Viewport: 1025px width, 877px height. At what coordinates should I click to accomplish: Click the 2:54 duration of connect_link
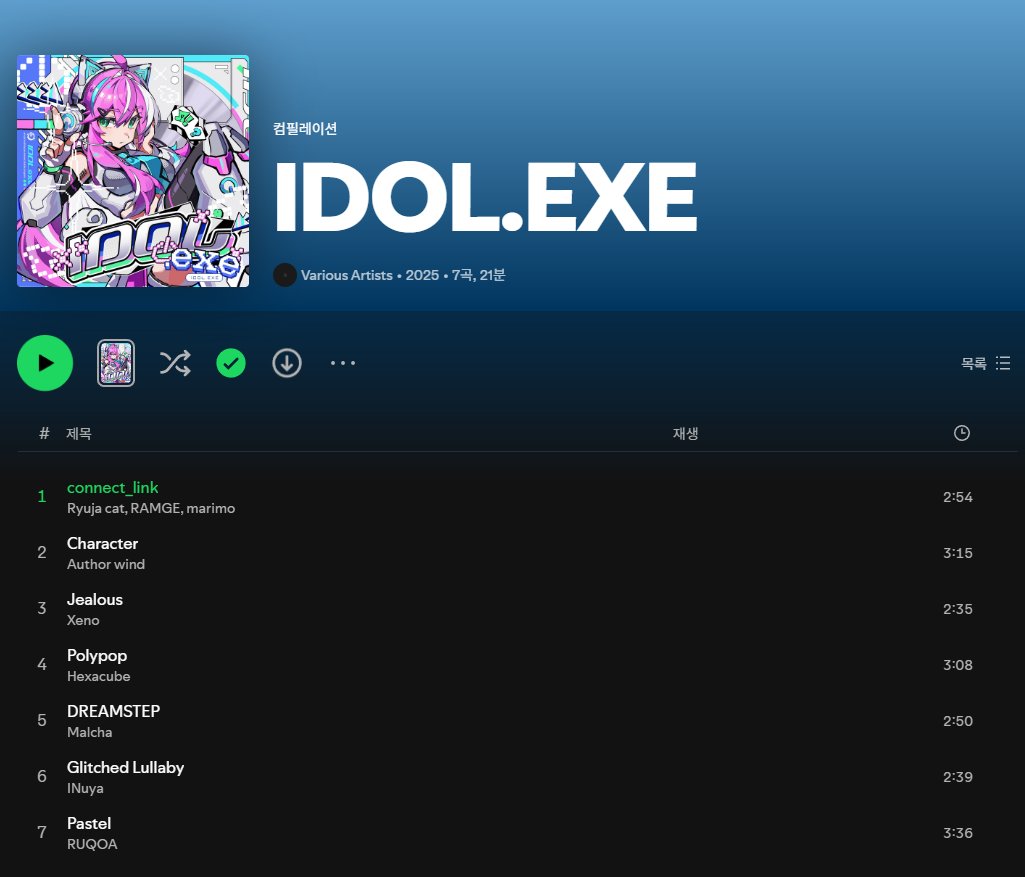click(958, 497)
